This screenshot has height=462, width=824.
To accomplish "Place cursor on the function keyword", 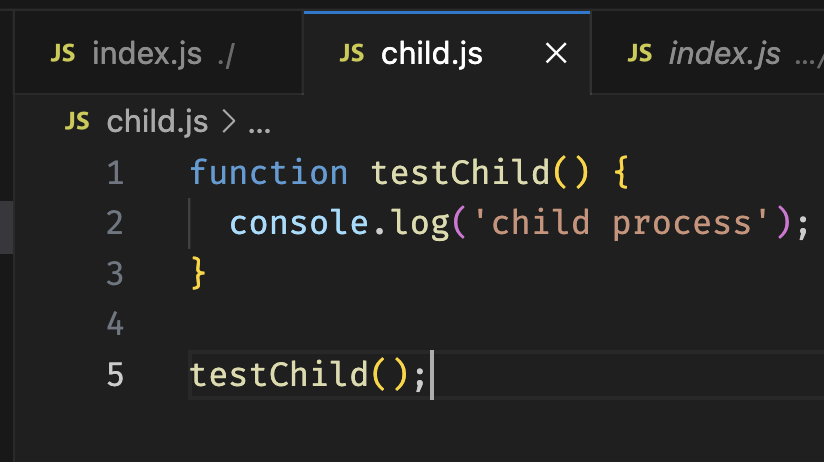I will click(x=269, y=173).
